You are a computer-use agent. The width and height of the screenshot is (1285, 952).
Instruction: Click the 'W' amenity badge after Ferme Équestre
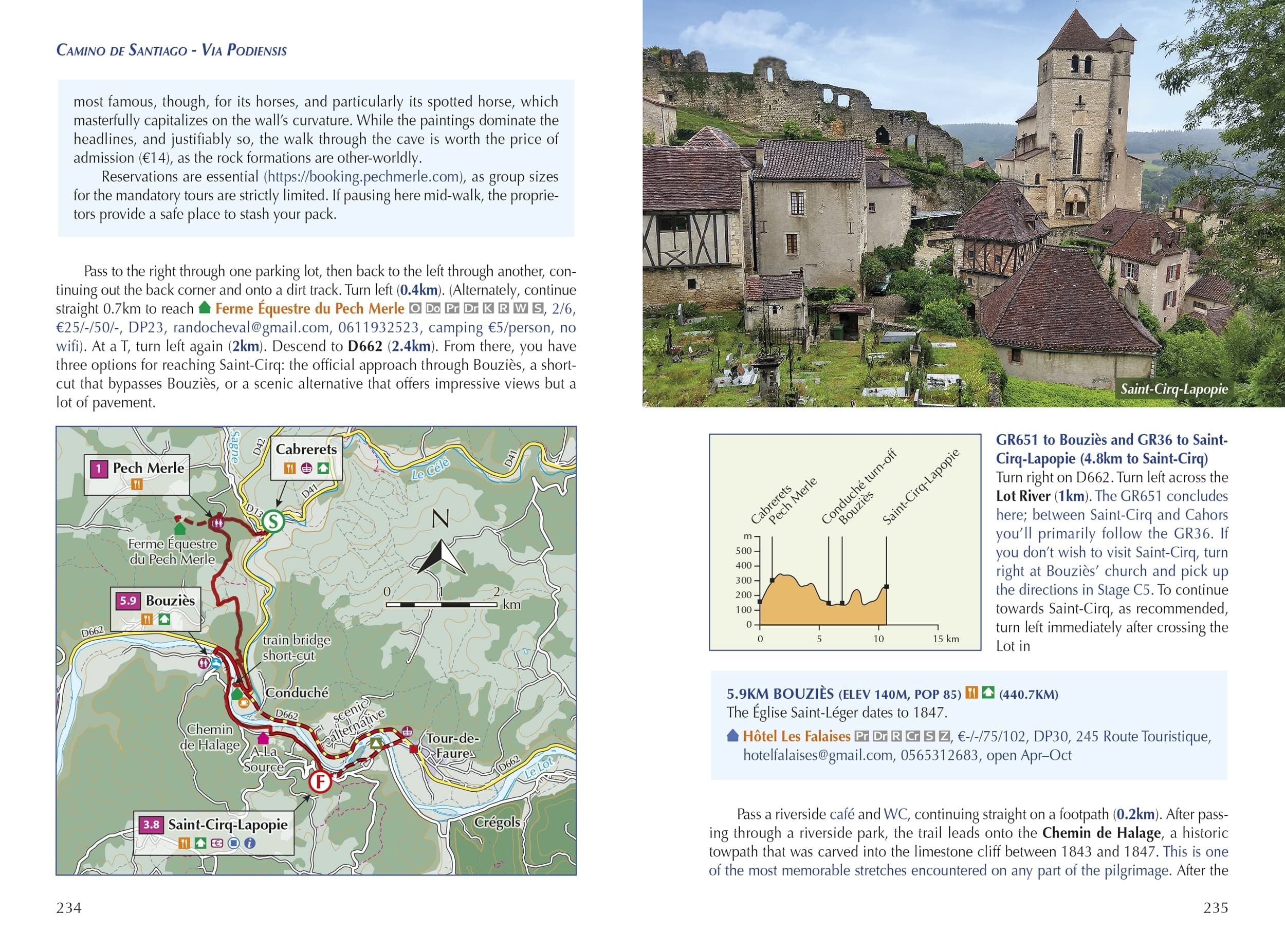coord(520,308)
